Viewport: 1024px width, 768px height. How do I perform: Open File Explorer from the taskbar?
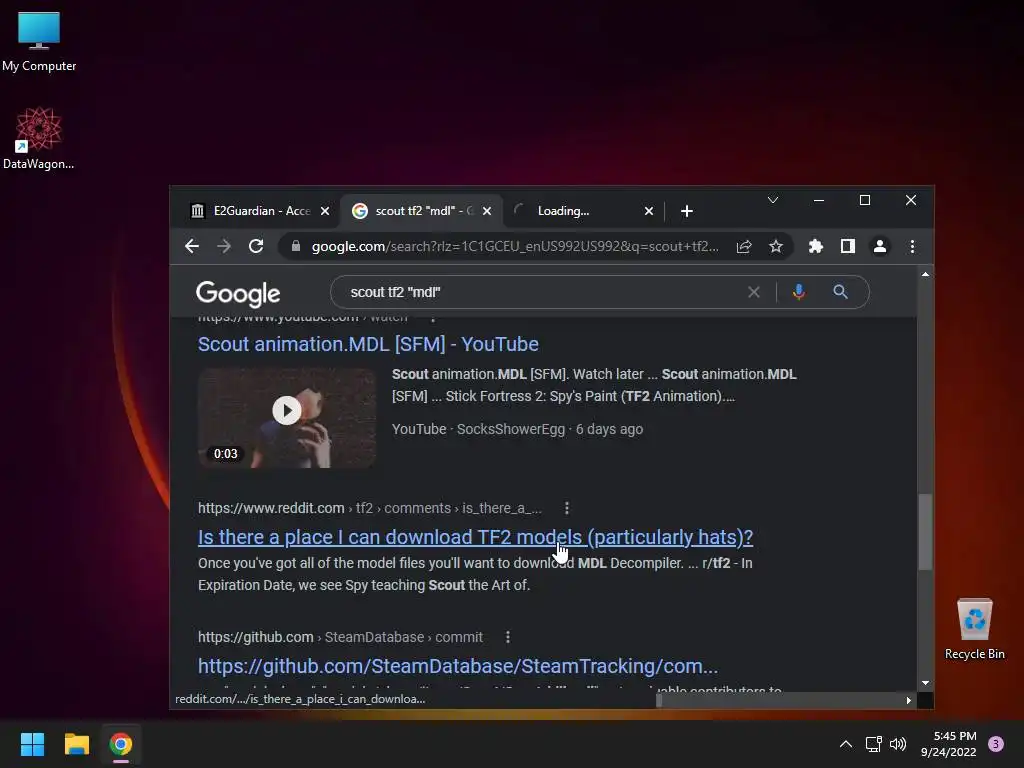(76, 744)
